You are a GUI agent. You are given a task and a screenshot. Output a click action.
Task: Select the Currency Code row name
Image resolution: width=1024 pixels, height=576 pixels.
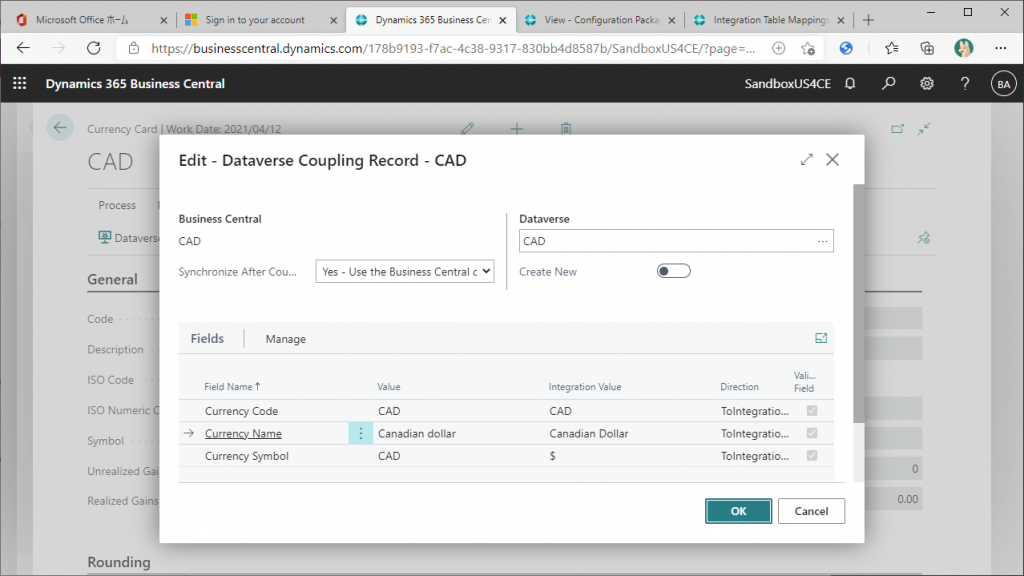click(242, 411)
